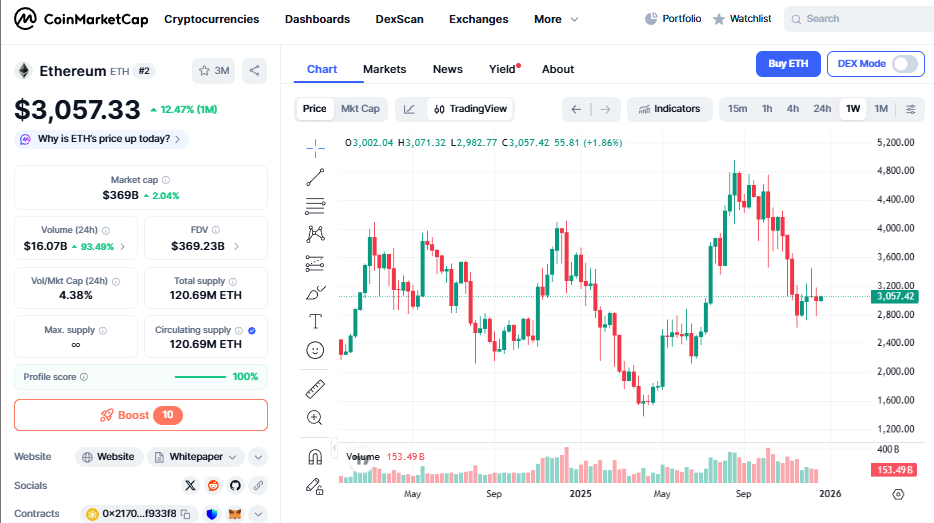Switch to TradingView chart mode
This screenshot has width=934, height=523.
[471, 109]
